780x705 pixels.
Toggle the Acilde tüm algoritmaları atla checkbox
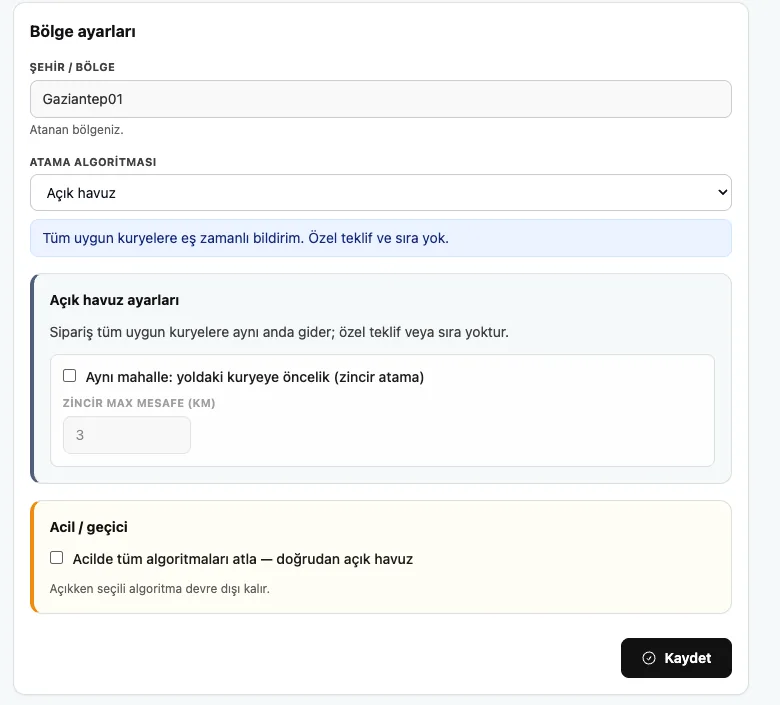(x=57, y=558)
